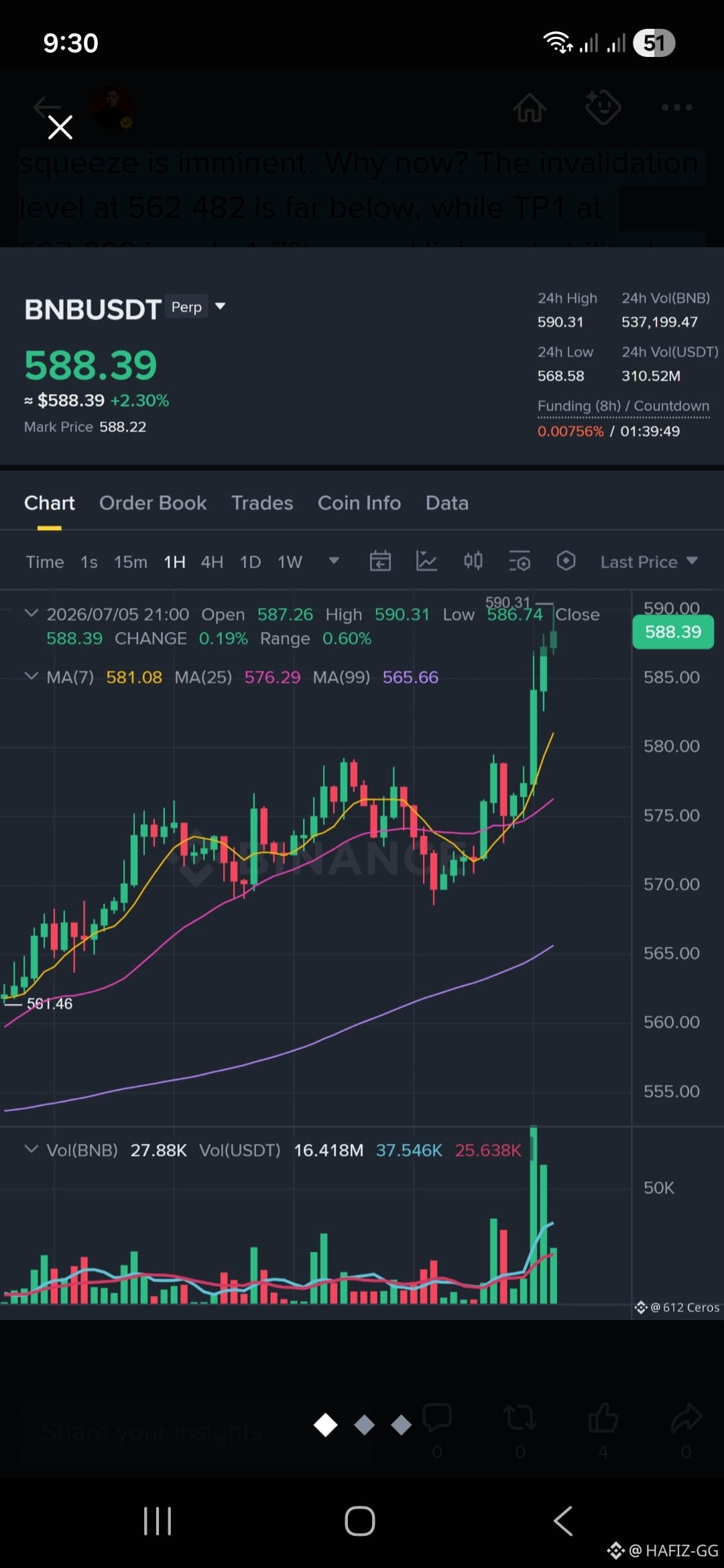
Task: Tap the 24h Vol(BNB) 537,199.47 value
Action: (660, 322)
